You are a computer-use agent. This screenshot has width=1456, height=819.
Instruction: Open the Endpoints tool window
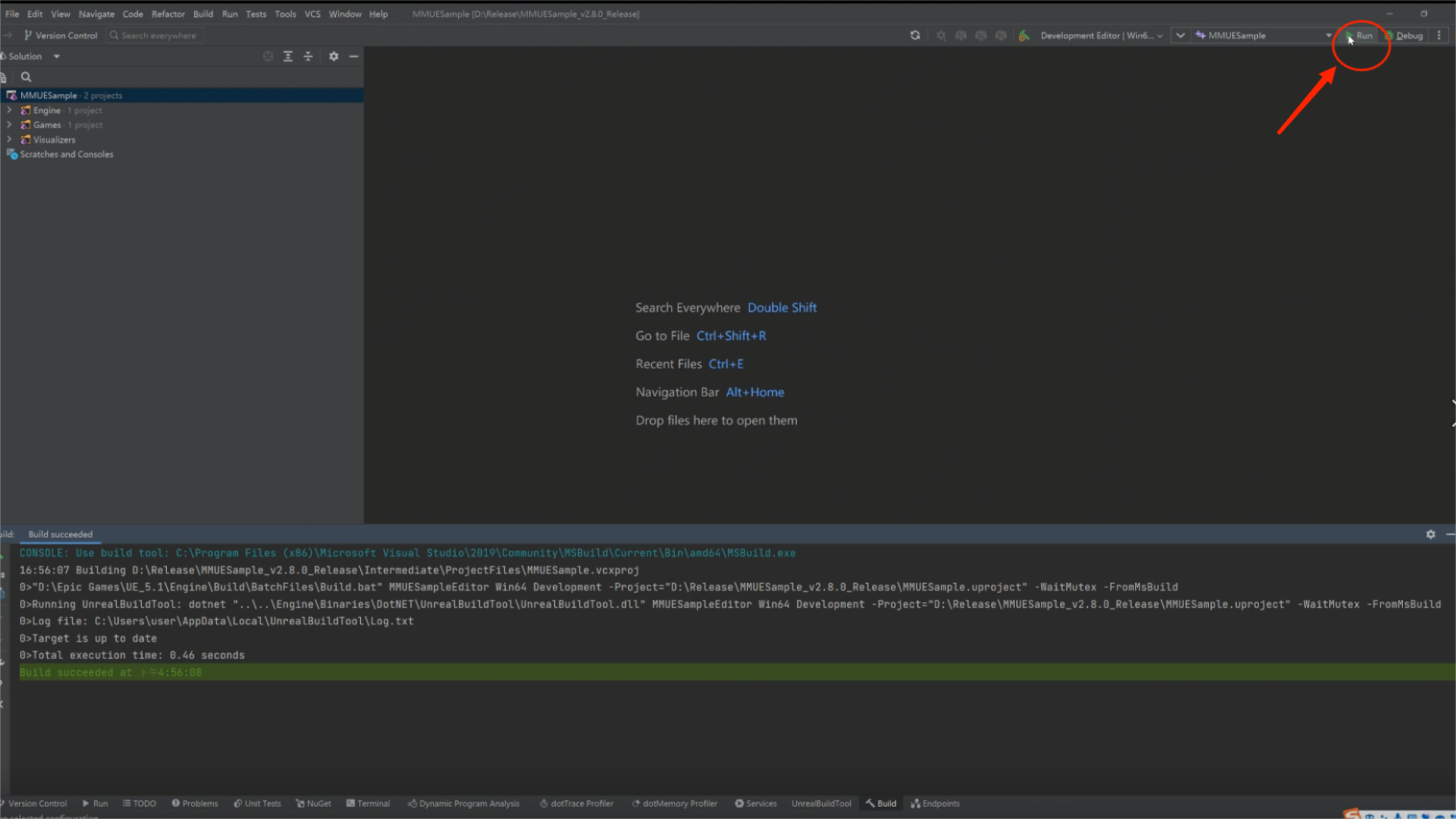pyautogui.click(x=935, y=803)
